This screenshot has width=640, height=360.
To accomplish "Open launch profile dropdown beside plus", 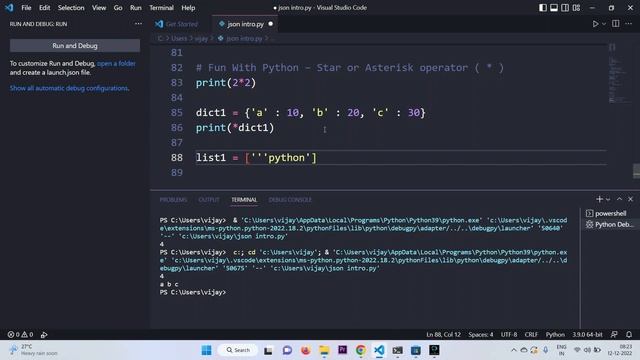I will 608,200.
